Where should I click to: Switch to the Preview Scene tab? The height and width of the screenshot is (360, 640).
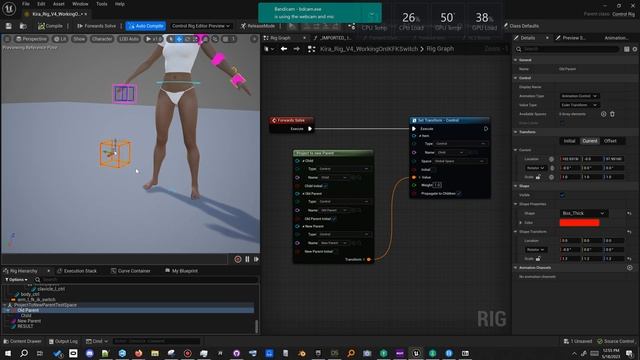[x=574, y=38]
